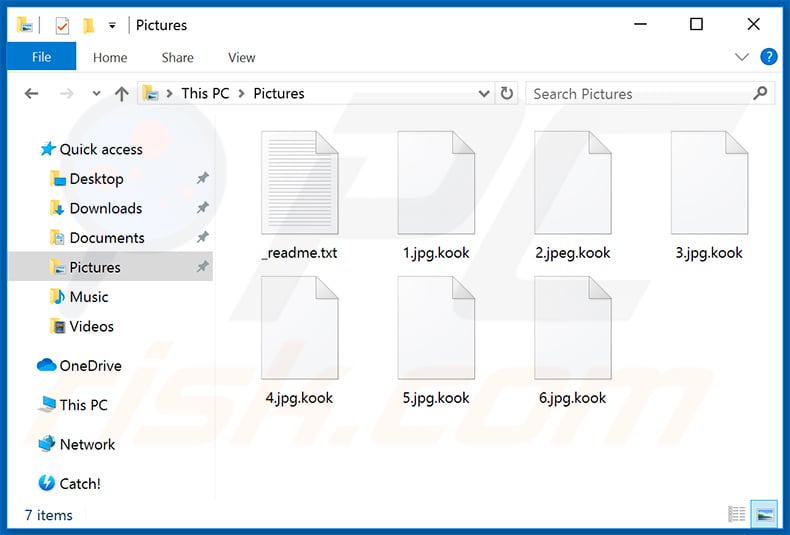
Task: Select Pictures in the navigation pane
Action: click(111, 267)
